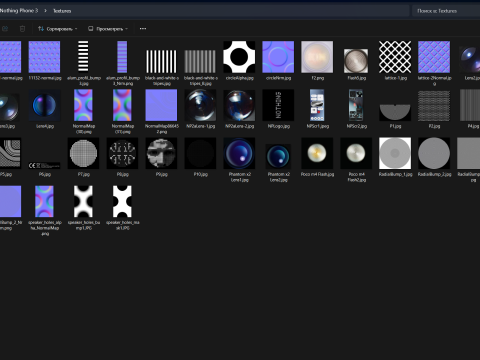Open the View options dropdown

pos(108,29)
